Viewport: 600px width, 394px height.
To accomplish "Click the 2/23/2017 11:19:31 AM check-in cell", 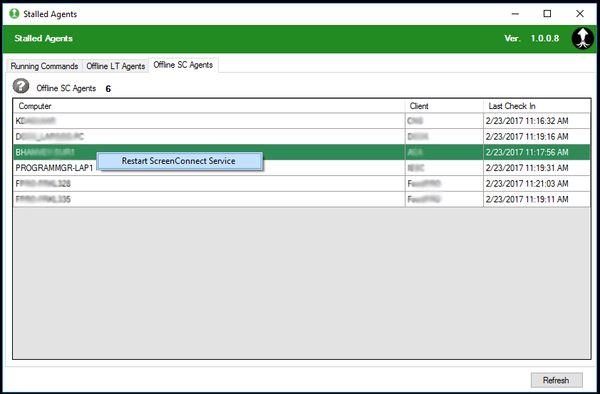I will pos(536,168).
